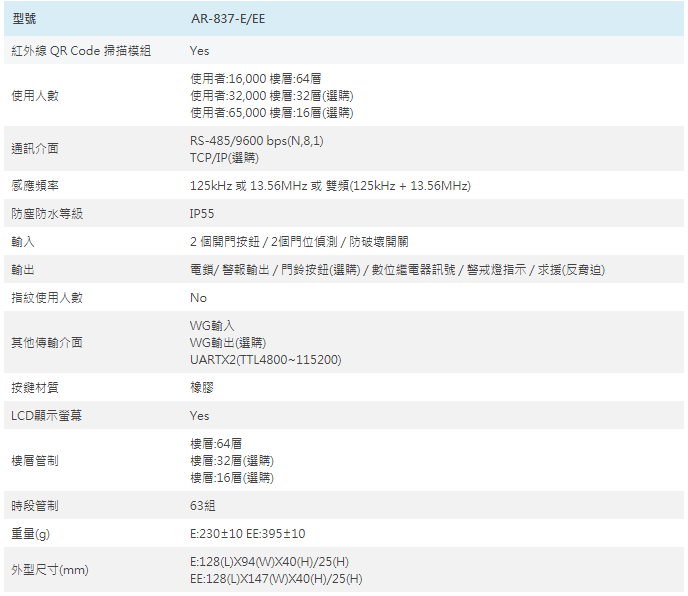Click the 外型尺寸(mm) row label

(x=50, y=571)
